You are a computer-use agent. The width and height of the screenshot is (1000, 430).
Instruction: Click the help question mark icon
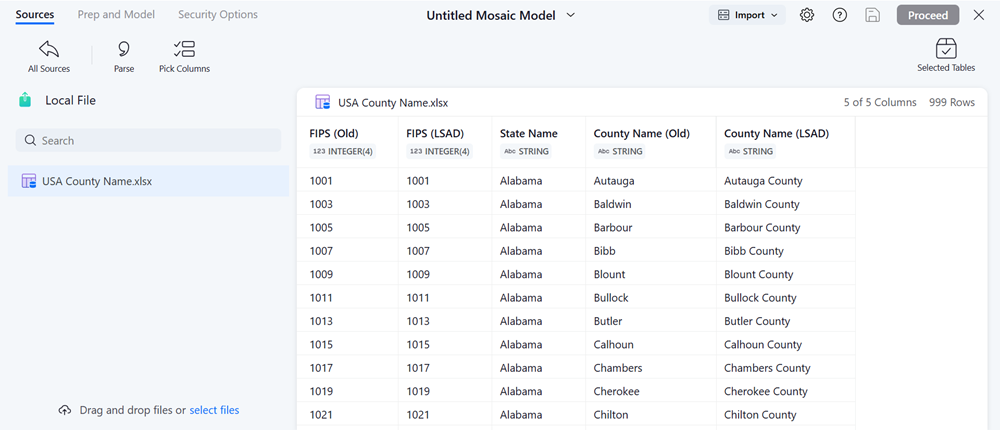pos(840,15)
